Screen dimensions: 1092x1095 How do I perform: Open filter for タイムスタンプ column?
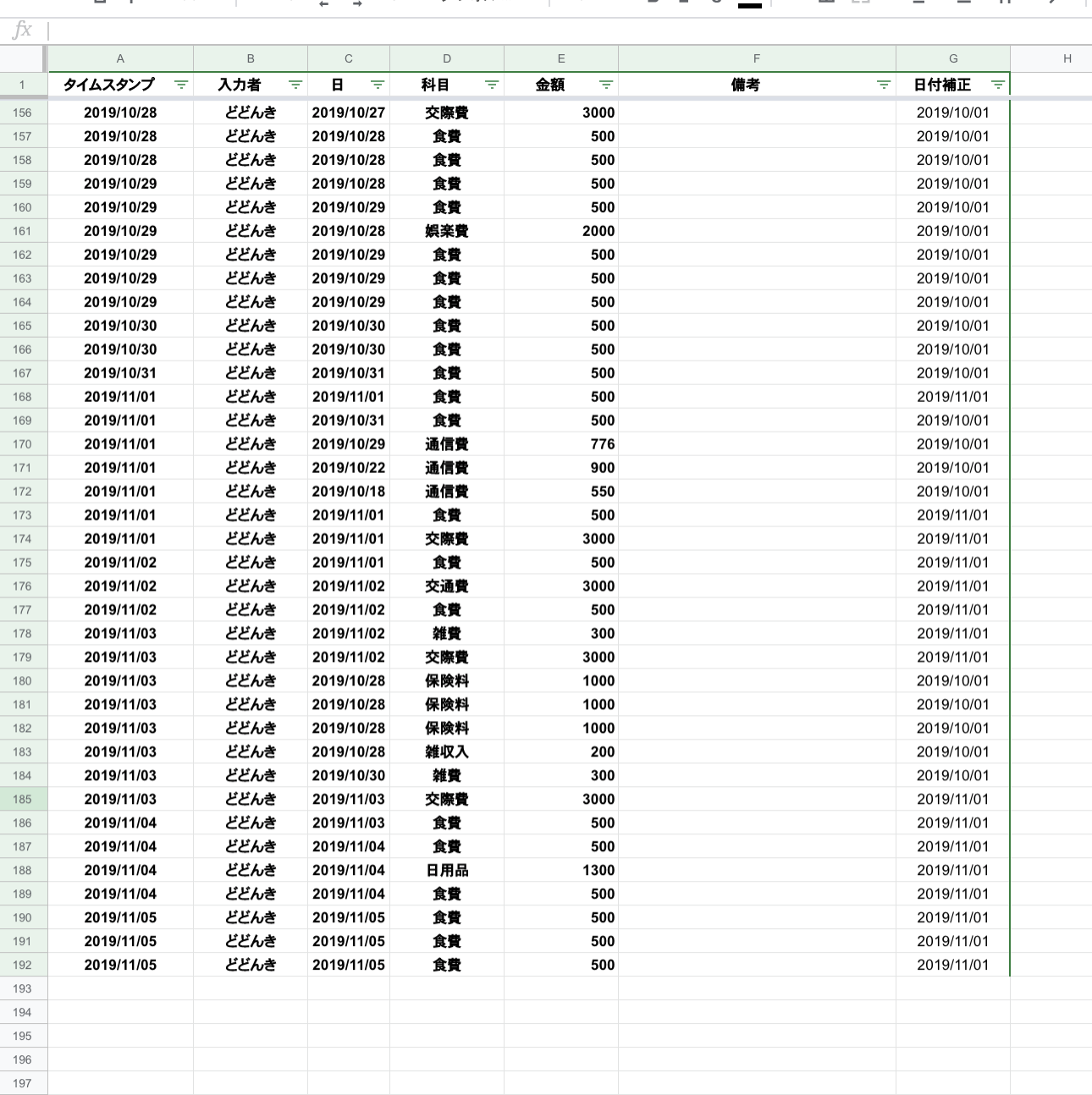pyautogui.click(x=180, y=84)
